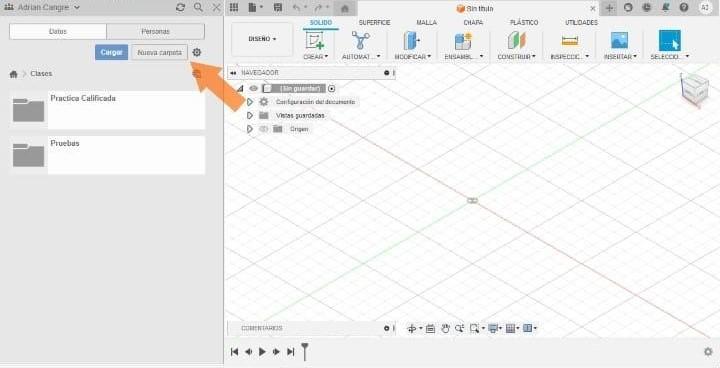Add a new design tab with plus

(609, 8)
